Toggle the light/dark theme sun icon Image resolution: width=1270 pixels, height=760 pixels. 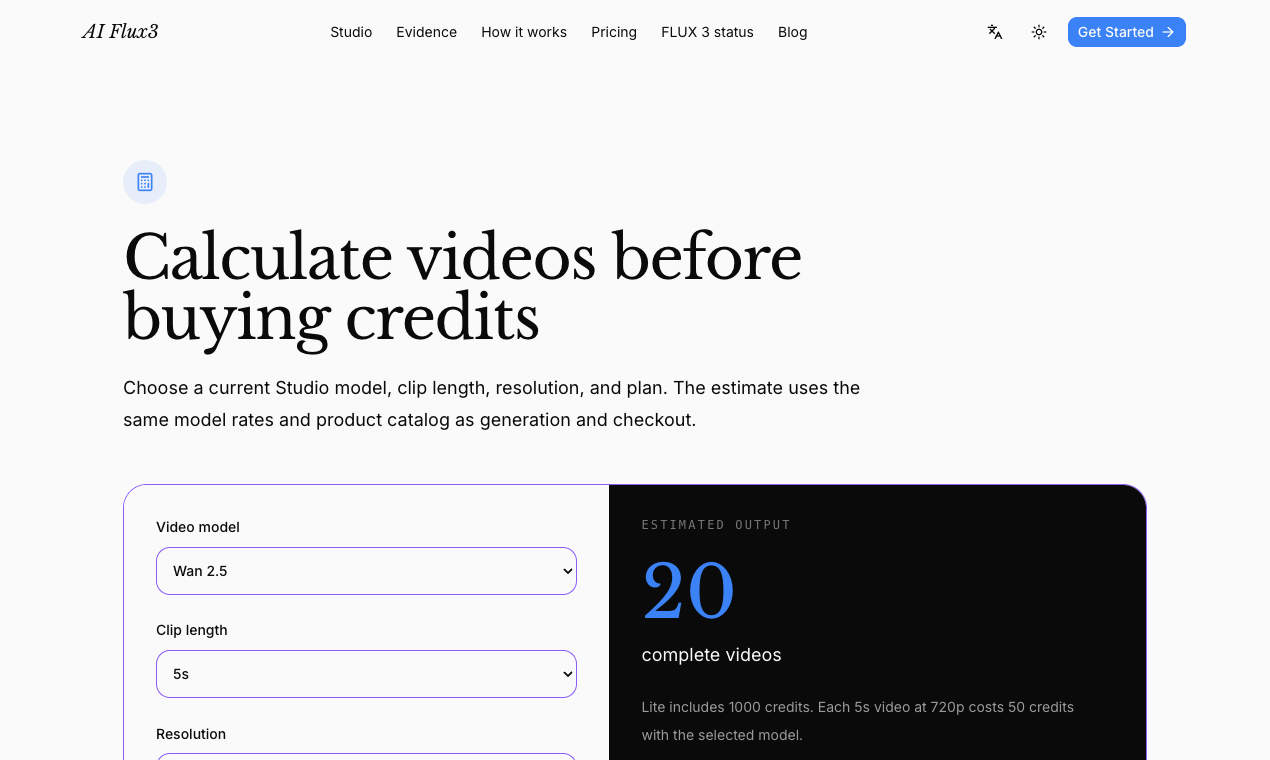1039,32
